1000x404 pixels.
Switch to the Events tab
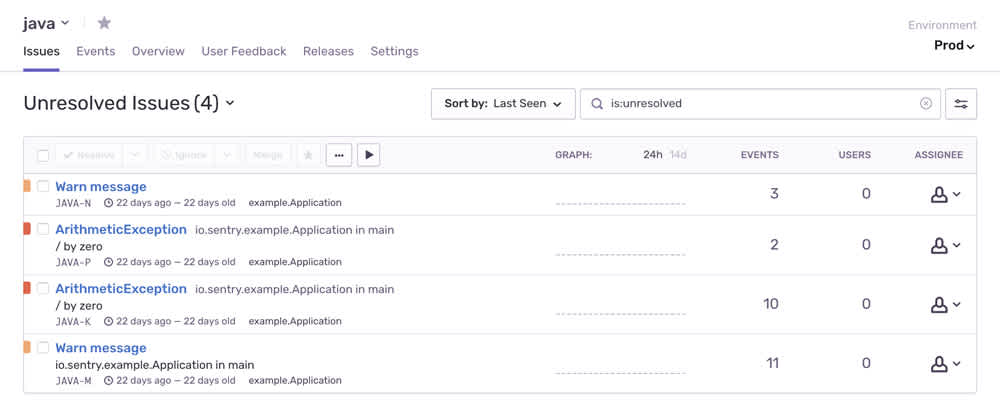point(96,51)
